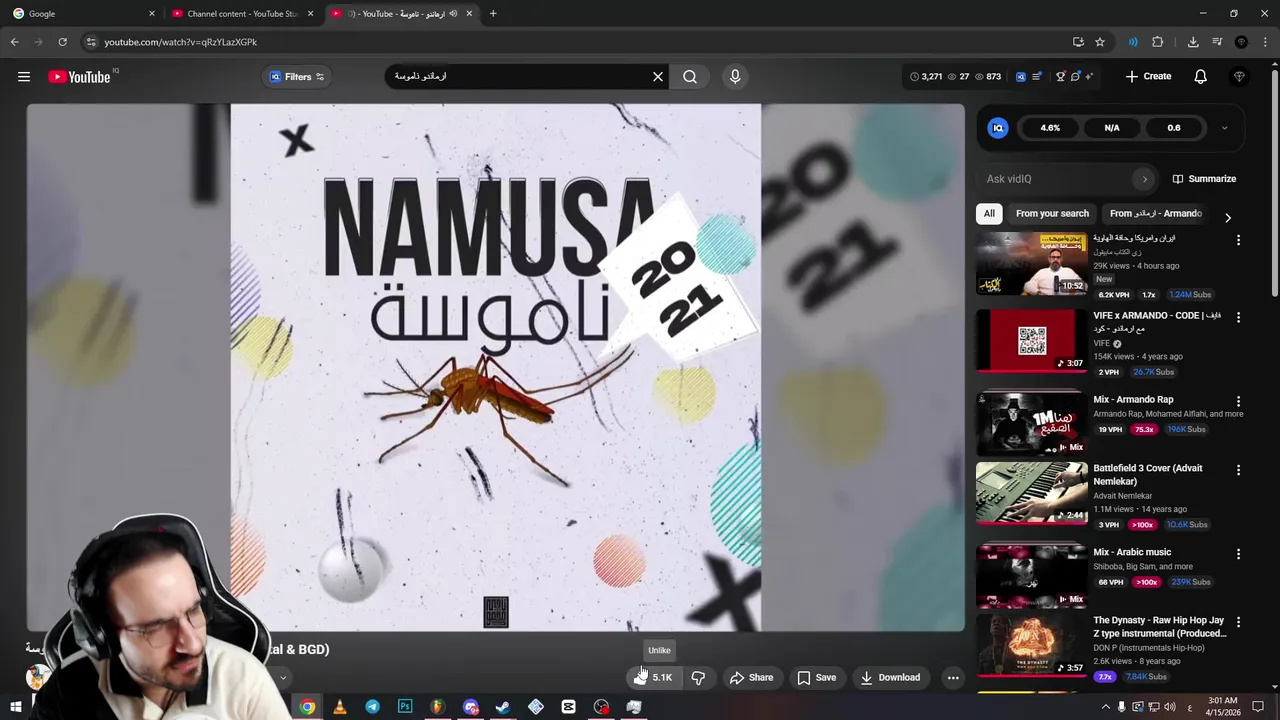This screenshot has height=720, width=1280.
Task: Open Chrome downloads icon
Action: pyautogui.click(x=1193, y=42)
